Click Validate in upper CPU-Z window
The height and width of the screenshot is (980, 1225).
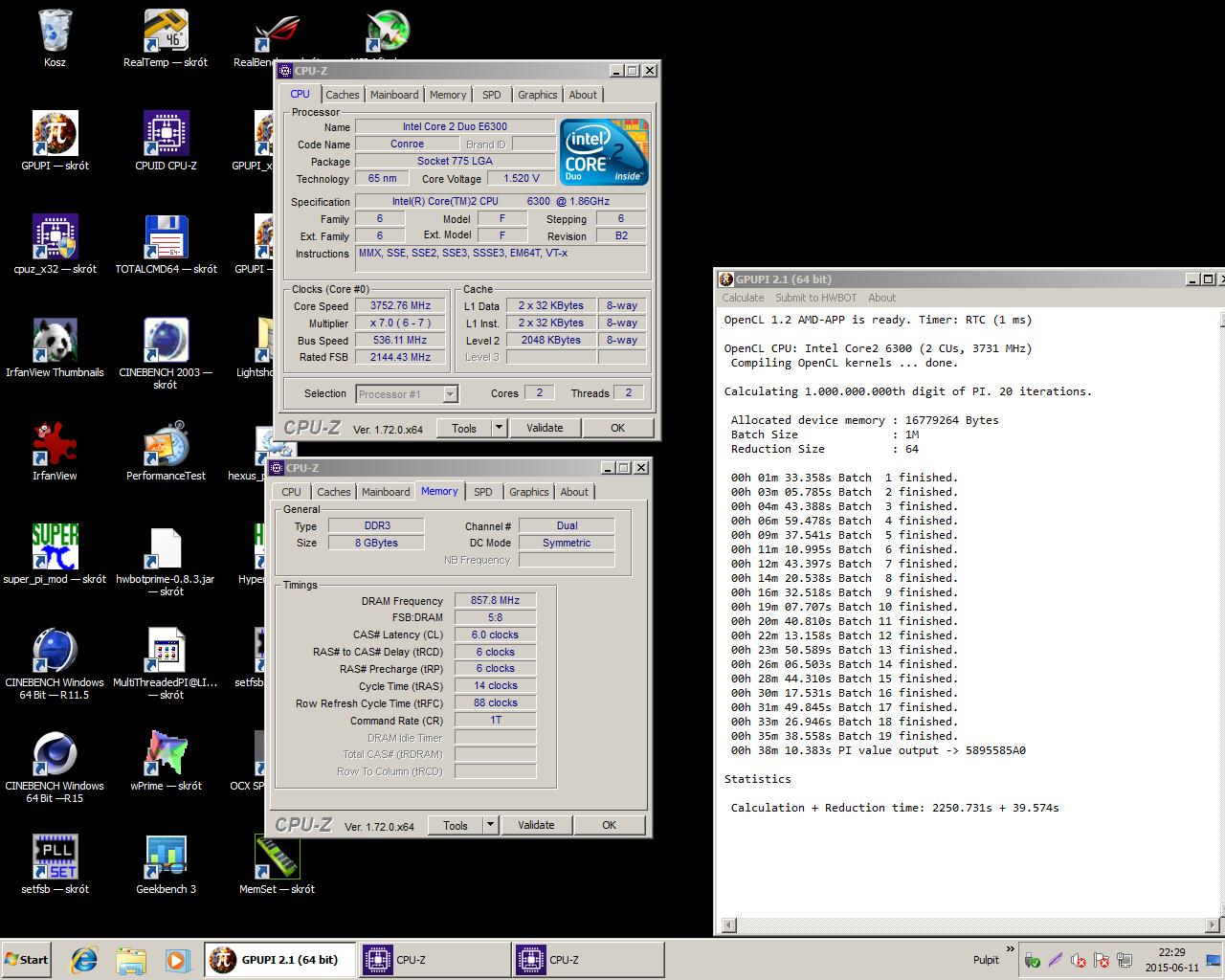(545, 428)
